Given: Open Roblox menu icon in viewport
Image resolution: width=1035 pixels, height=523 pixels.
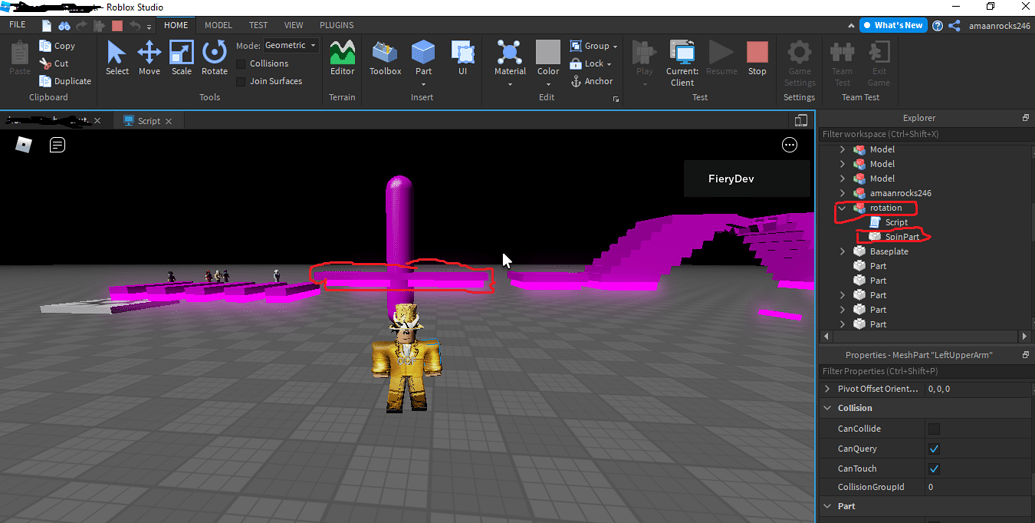Looking at the screenshot, I should 24,145.
